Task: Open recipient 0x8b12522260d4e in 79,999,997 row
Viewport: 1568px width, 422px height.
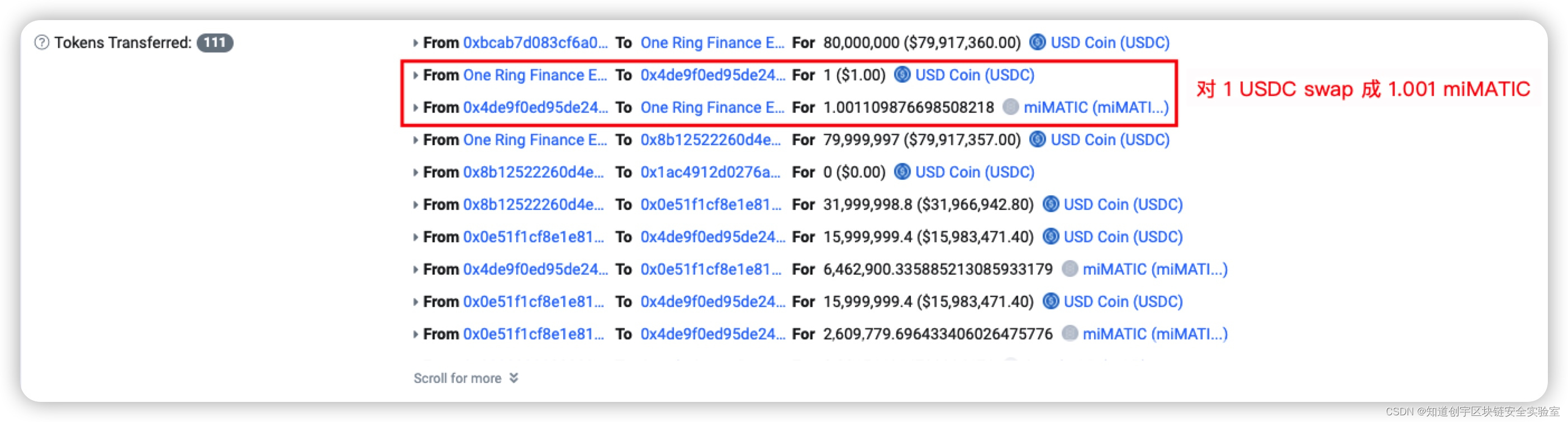Action: pos(710,140)
